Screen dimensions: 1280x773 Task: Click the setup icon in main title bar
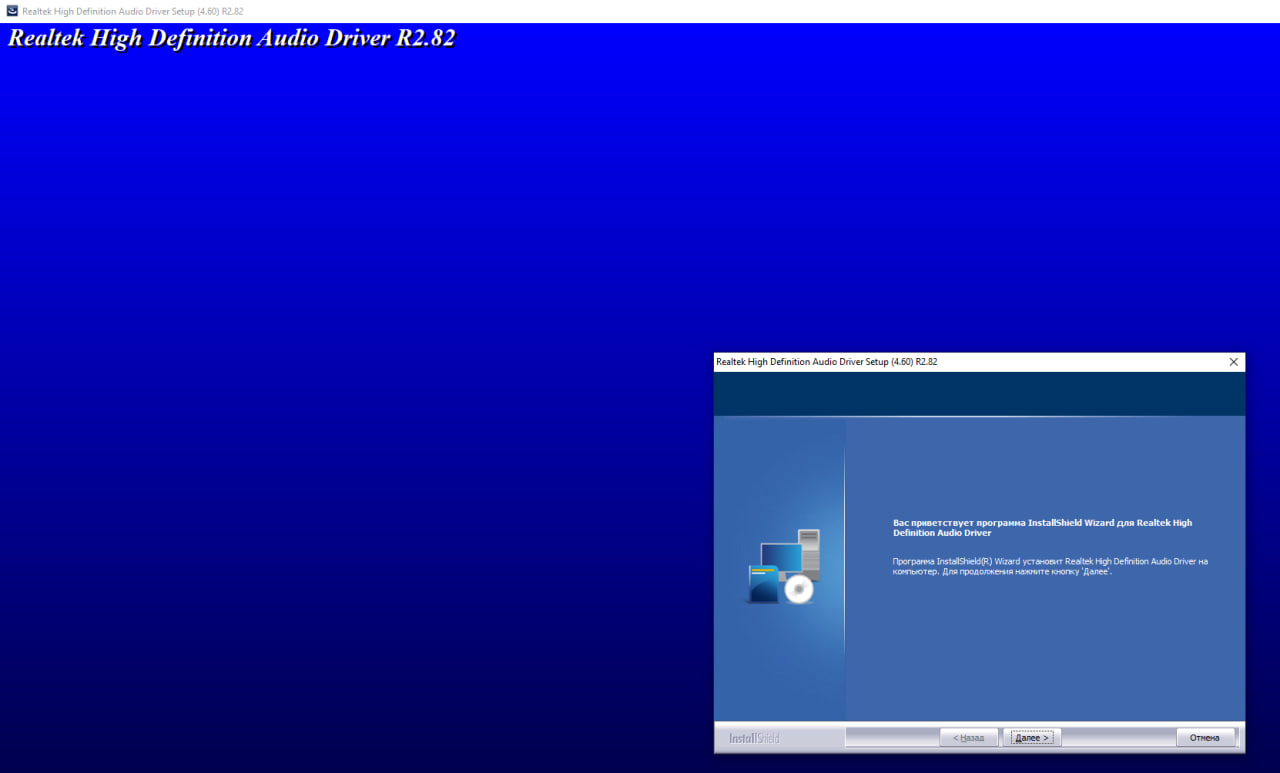point(12,11)
